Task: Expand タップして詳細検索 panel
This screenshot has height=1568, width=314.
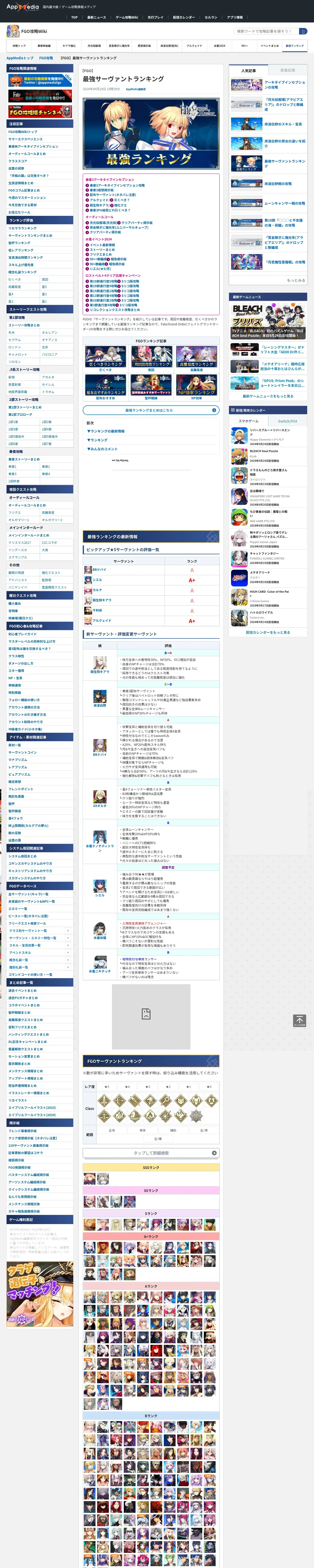Action: (151, 1153)
